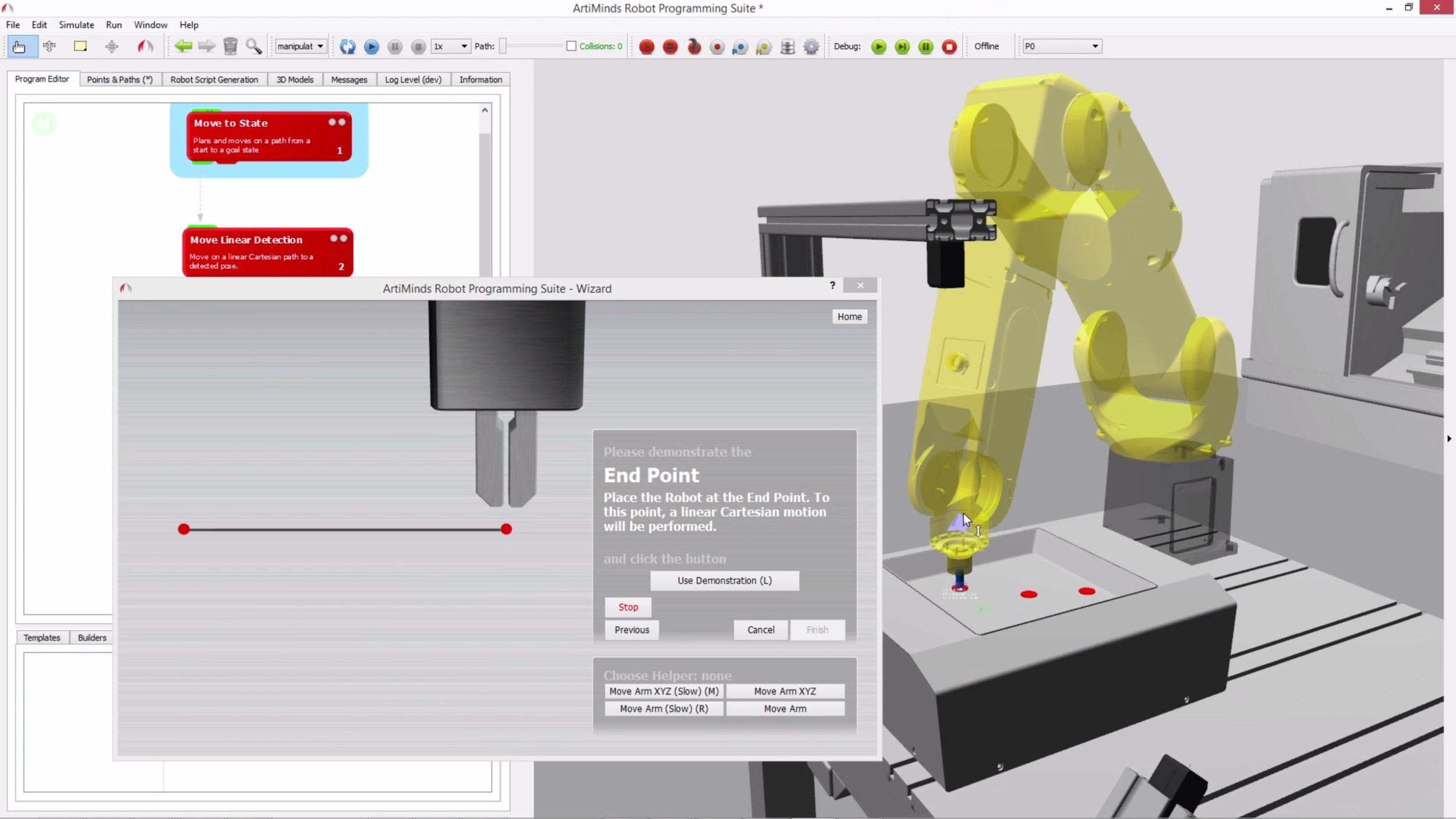The image size is (1456, 819).
Task: Click the undo (green back arrow) icon
Action: (183, 46)
